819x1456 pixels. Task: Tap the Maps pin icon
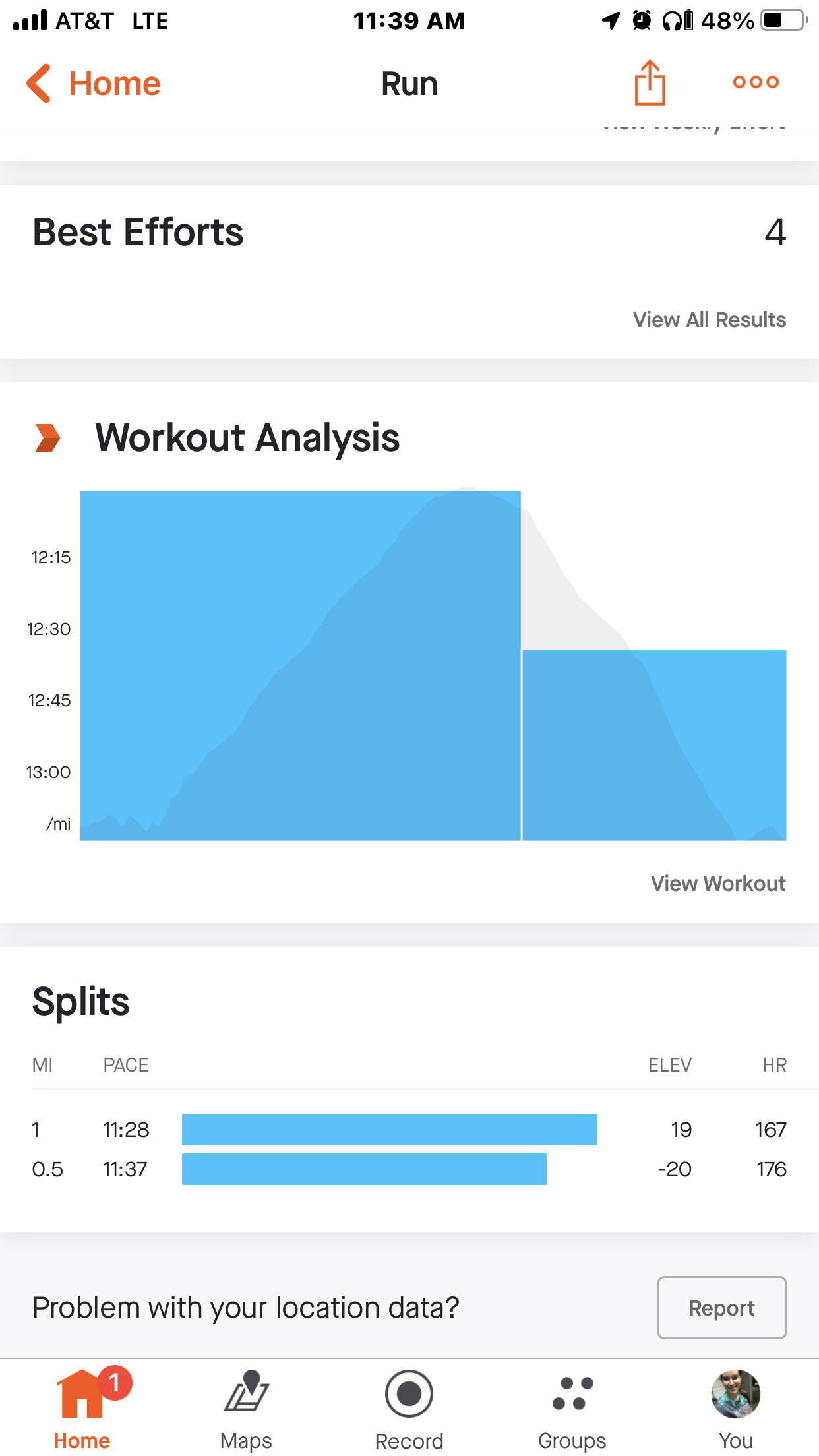coord(246,1390)
